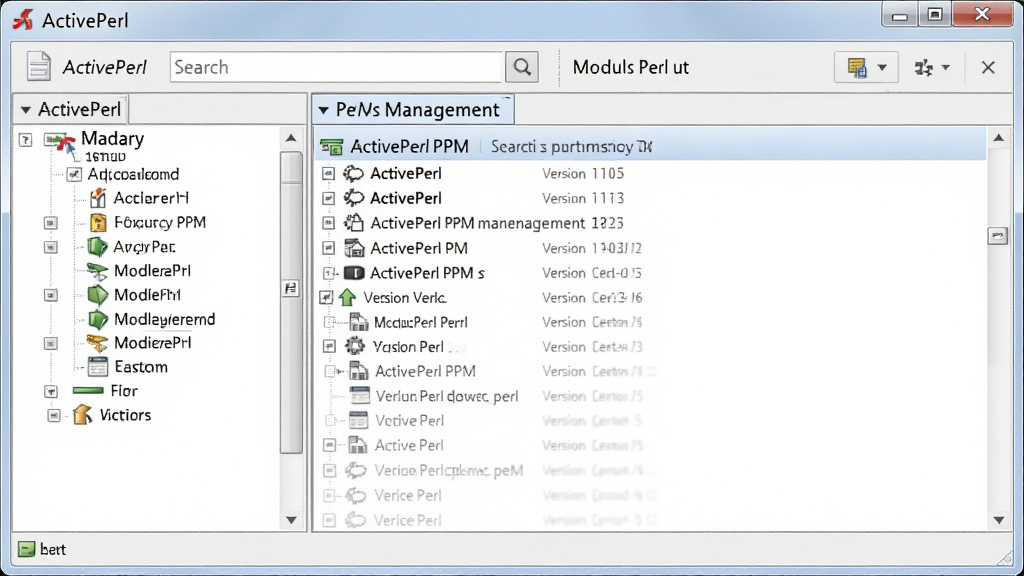
Task: Toggle checkbox for ActivePerl Version 1105
Action: 328,174
